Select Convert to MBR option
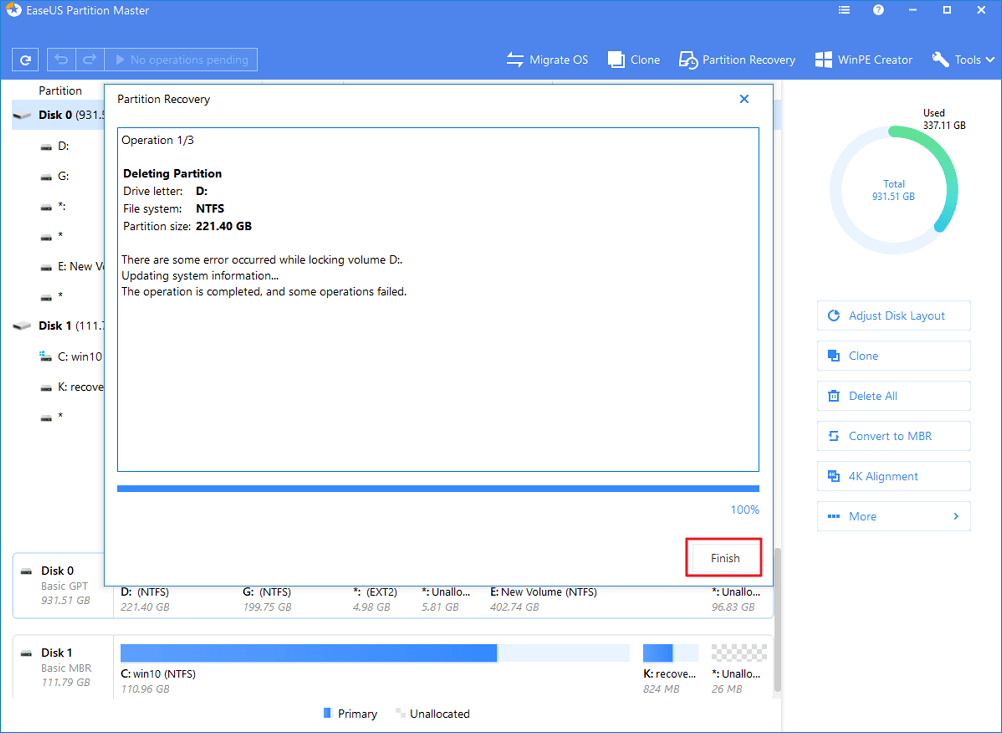1002x733 pixels. click(893, 436)
